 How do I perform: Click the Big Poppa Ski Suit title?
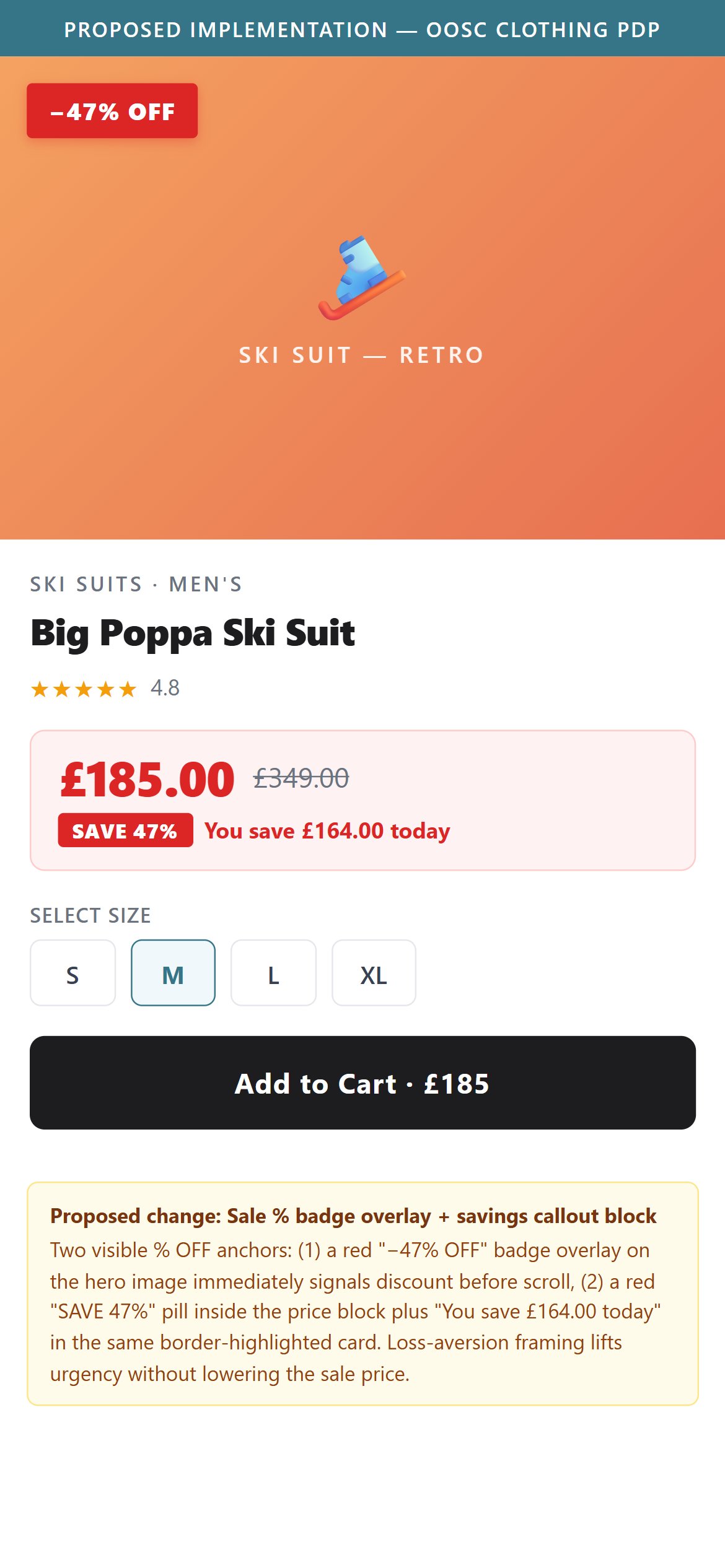(x=193, y=633)
